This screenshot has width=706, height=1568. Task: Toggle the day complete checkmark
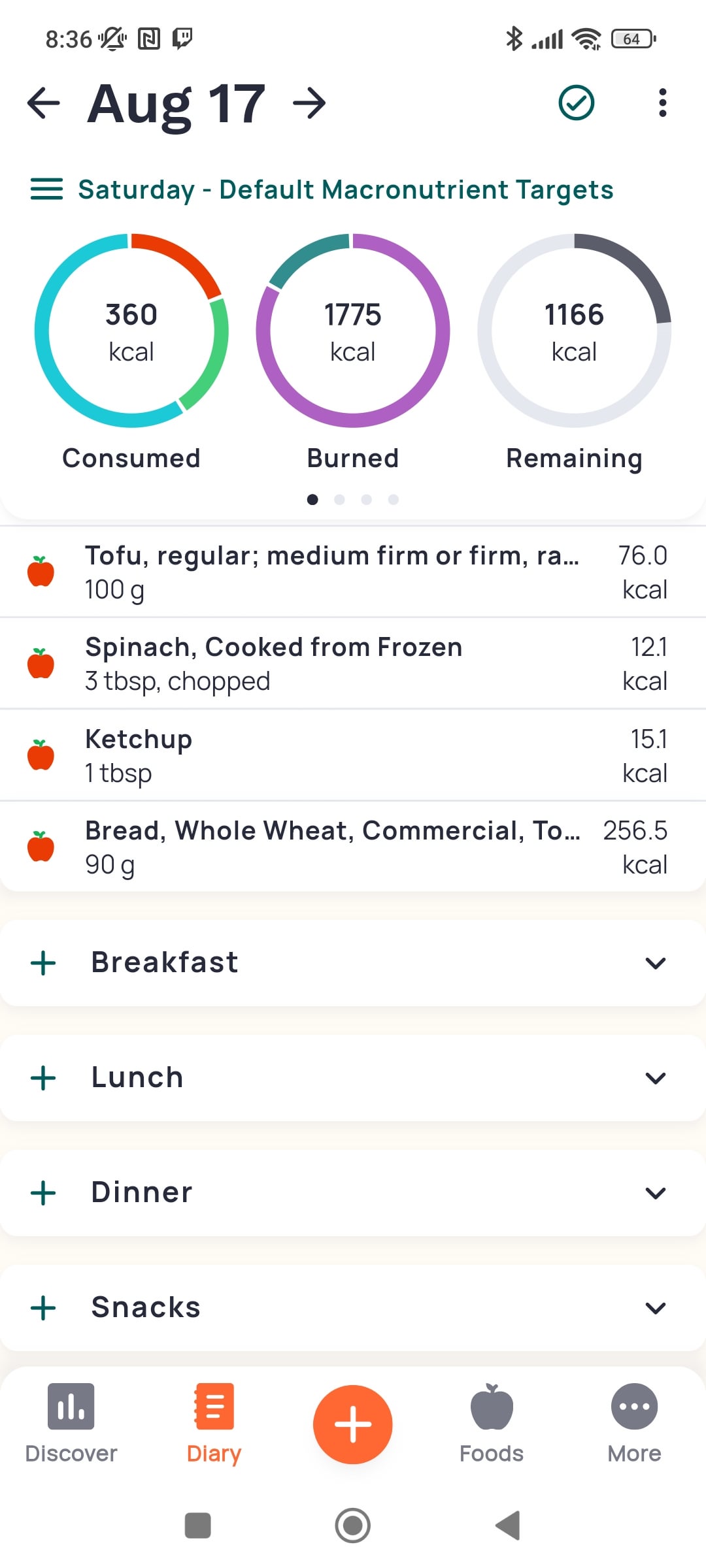tap(576, 103)
